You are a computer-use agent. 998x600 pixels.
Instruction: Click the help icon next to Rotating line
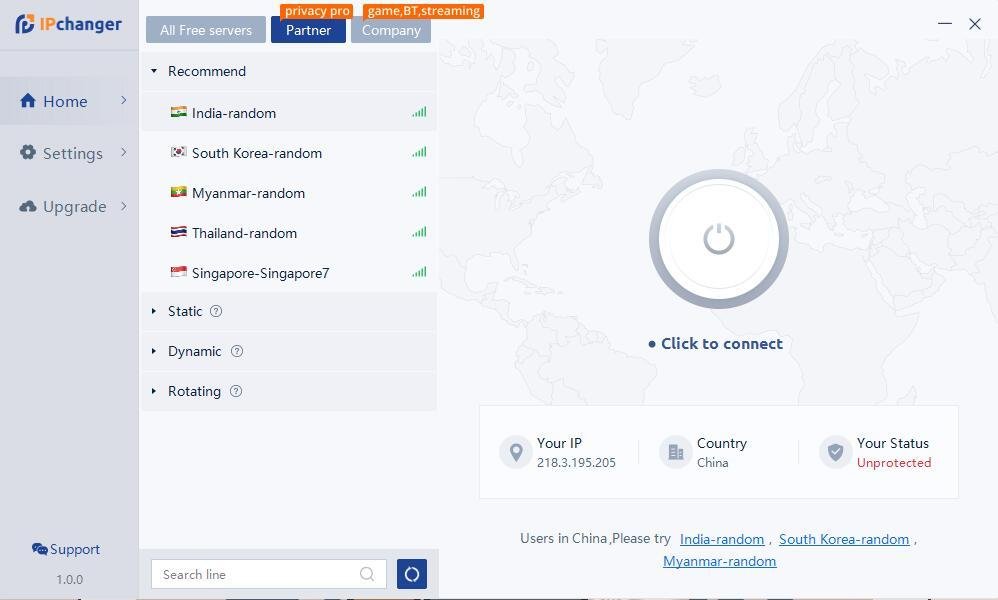tap(235, 391)
